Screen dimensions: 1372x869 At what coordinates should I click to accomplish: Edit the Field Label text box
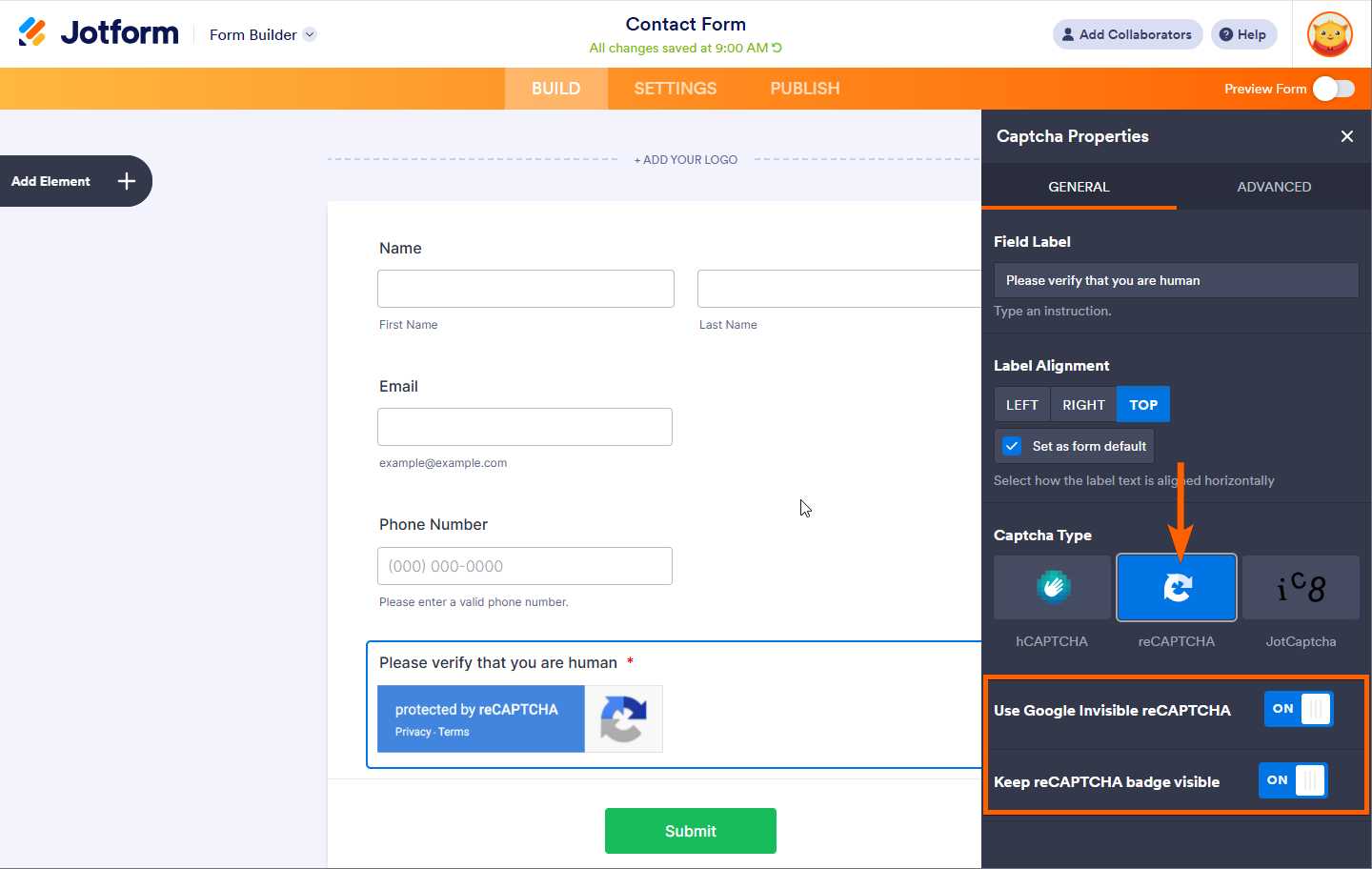[1177, 280]
